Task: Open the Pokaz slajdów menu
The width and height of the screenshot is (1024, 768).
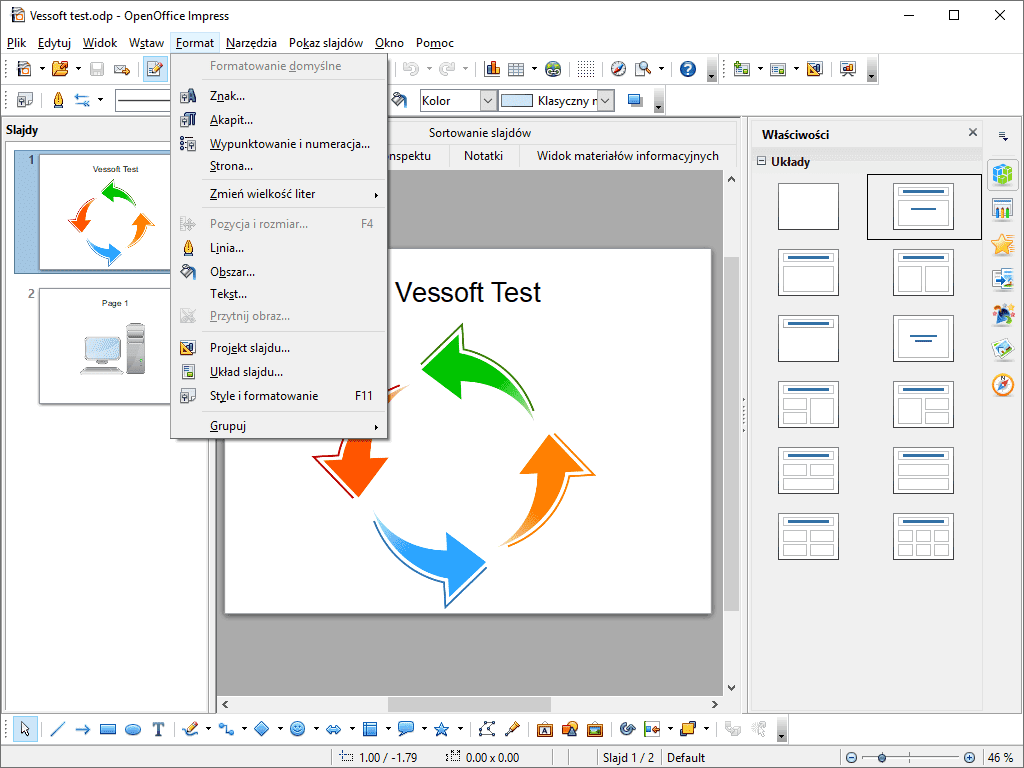Action: (326, 43)
